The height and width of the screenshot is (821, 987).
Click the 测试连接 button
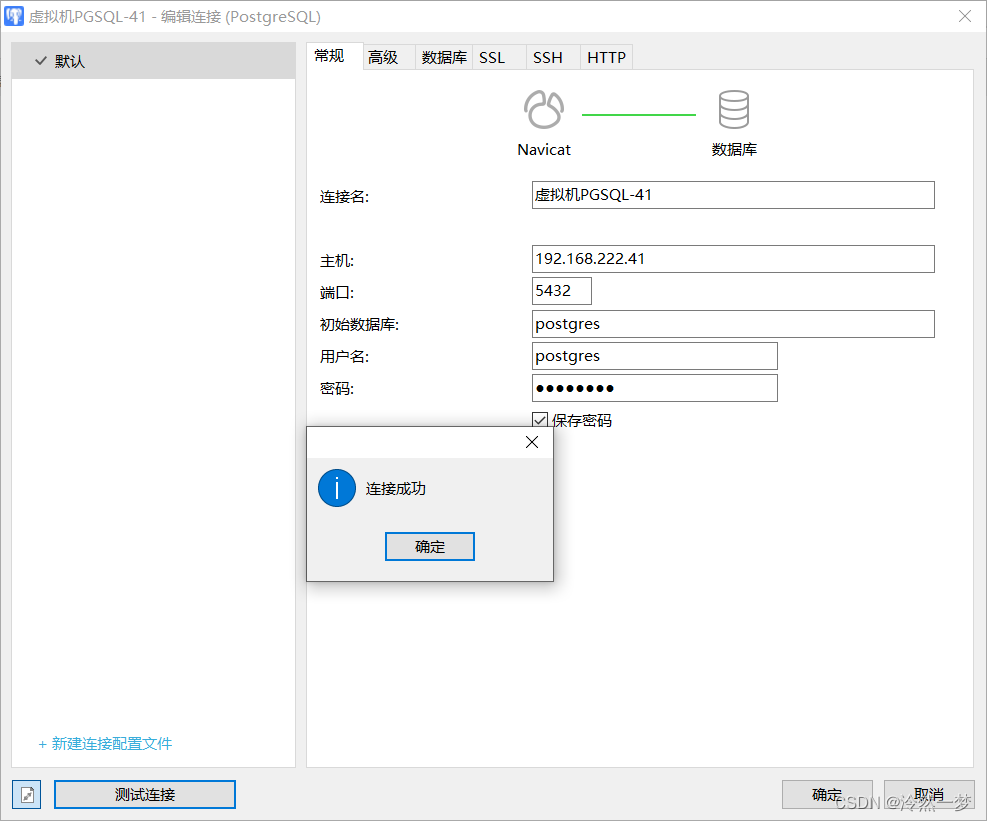(x=145, y=795)
